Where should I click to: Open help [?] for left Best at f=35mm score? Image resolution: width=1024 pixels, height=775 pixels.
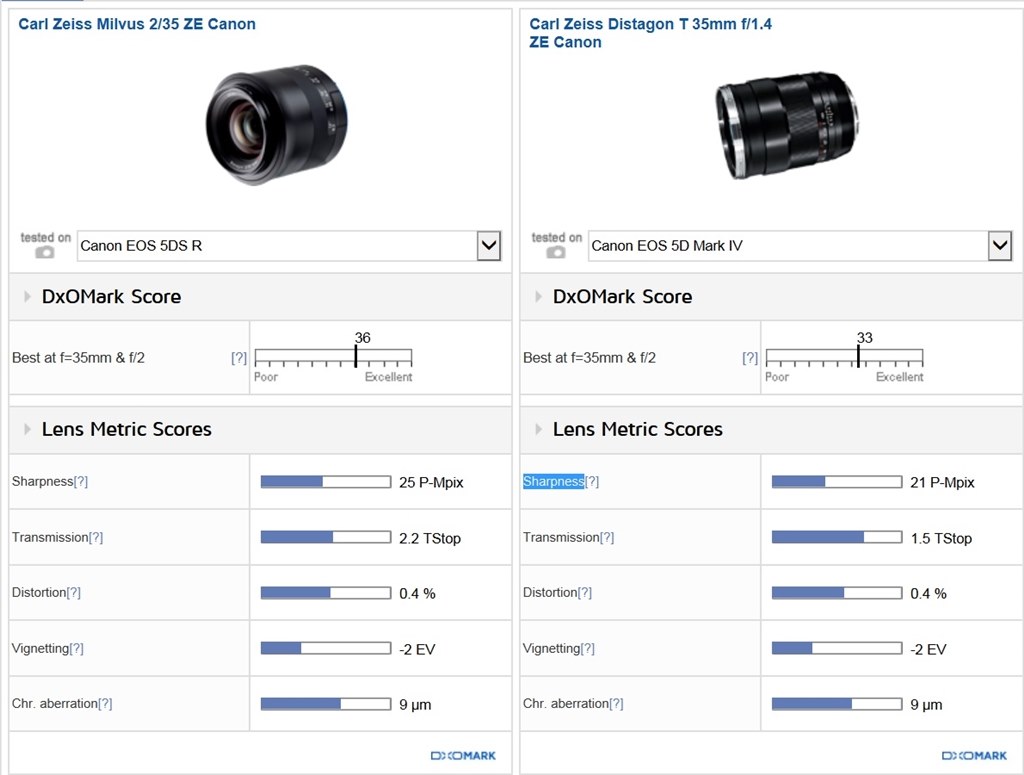(239, 358)
